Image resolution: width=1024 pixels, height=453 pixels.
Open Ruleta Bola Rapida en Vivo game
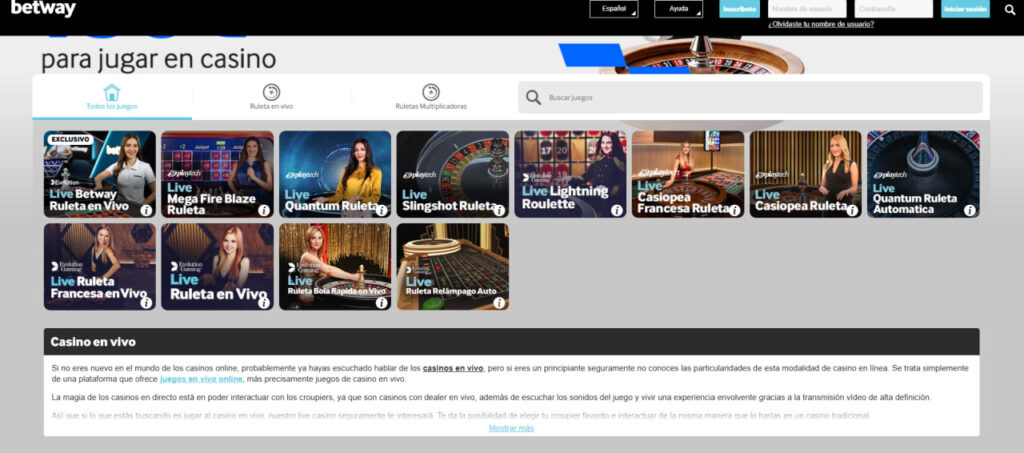335,267
